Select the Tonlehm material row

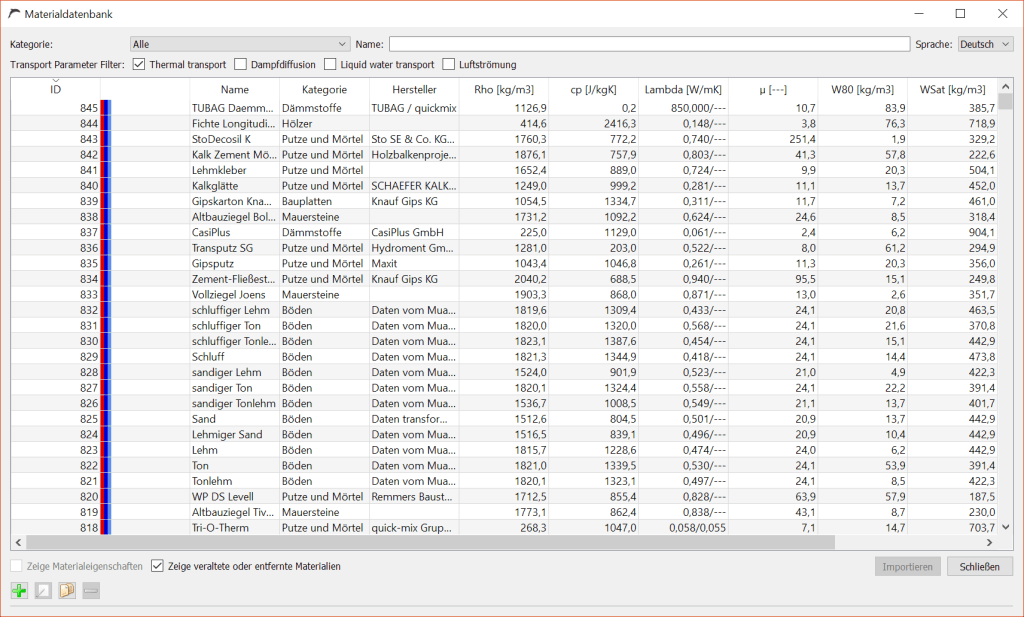[x=504, y=481]
